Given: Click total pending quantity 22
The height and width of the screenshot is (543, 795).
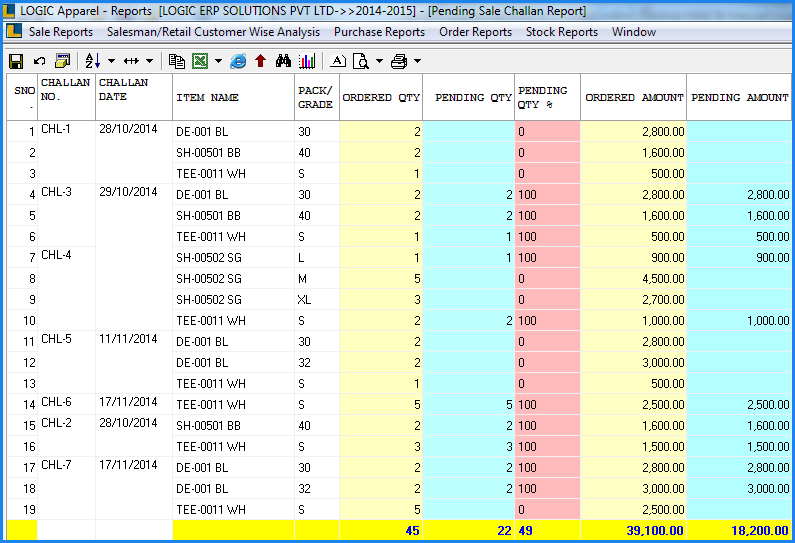Looking at the screenshot, I should (468, 530).
